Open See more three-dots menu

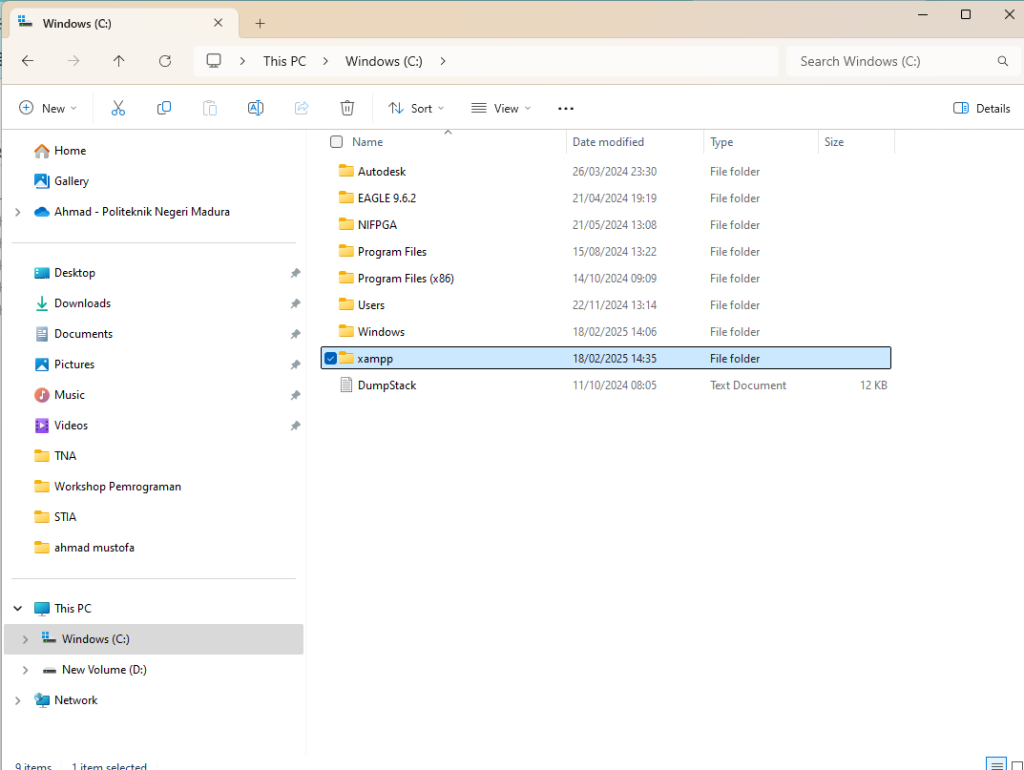pos(566,108)
